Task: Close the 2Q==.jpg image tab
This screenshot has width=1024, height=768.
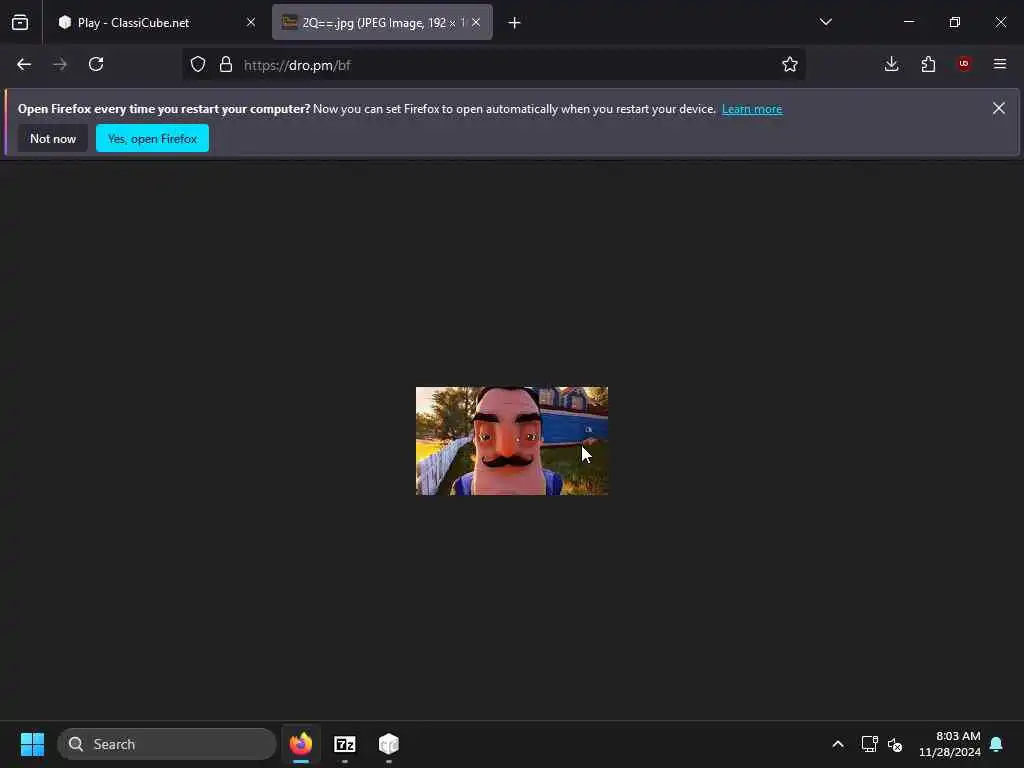Action: (x=476, y=22)
